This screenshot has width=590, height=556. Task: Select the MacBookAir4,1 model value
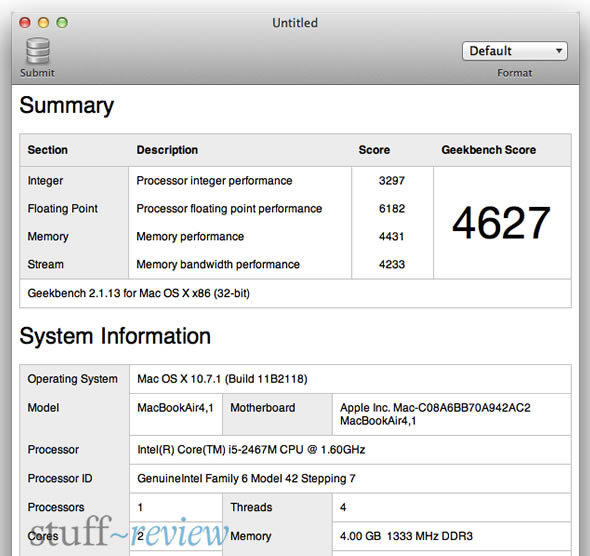[175, 407]
